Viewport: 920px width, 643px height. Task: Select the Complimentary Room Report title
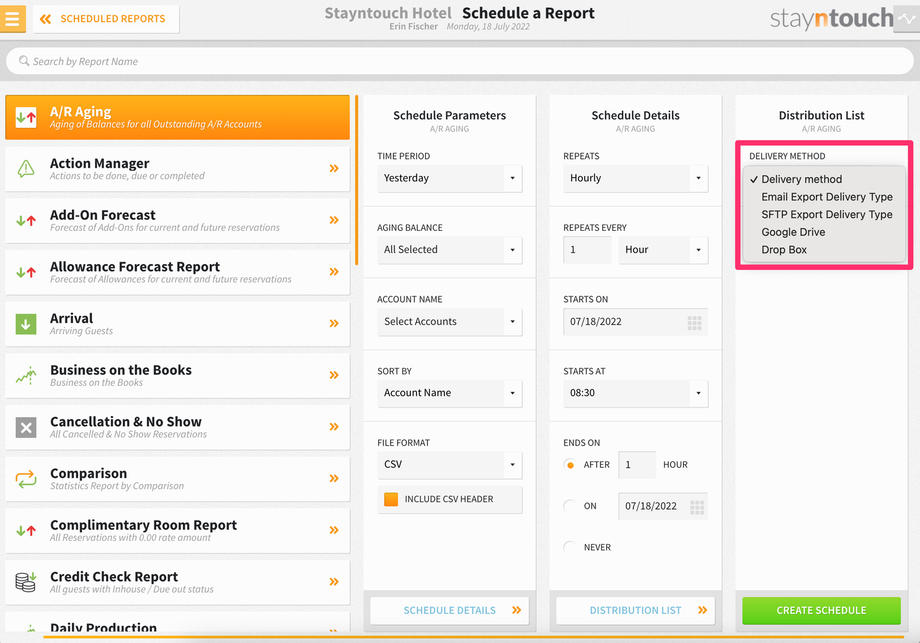[x=144, y=525]
